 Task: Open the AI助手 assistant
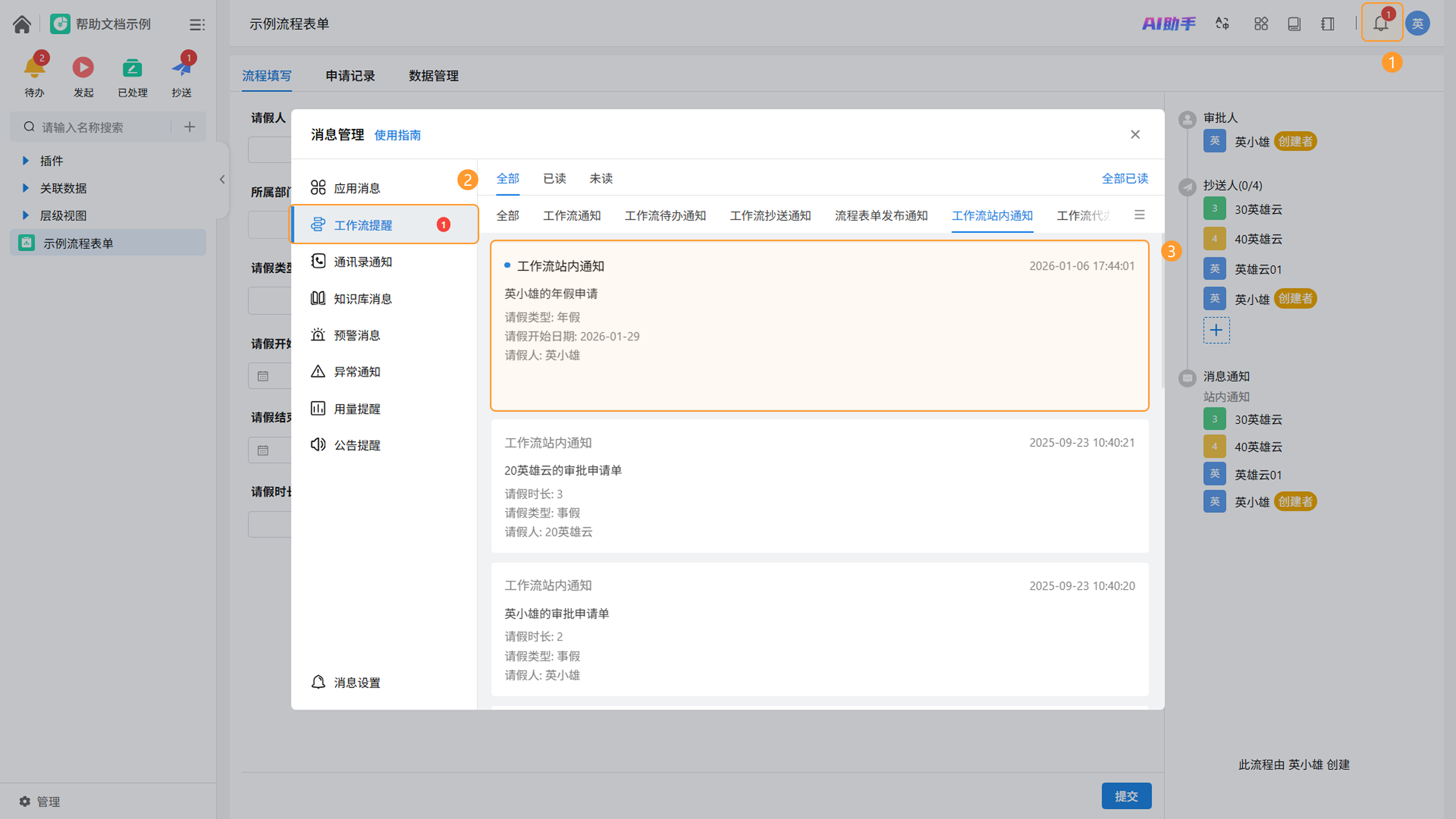(x=1168, y=23)
